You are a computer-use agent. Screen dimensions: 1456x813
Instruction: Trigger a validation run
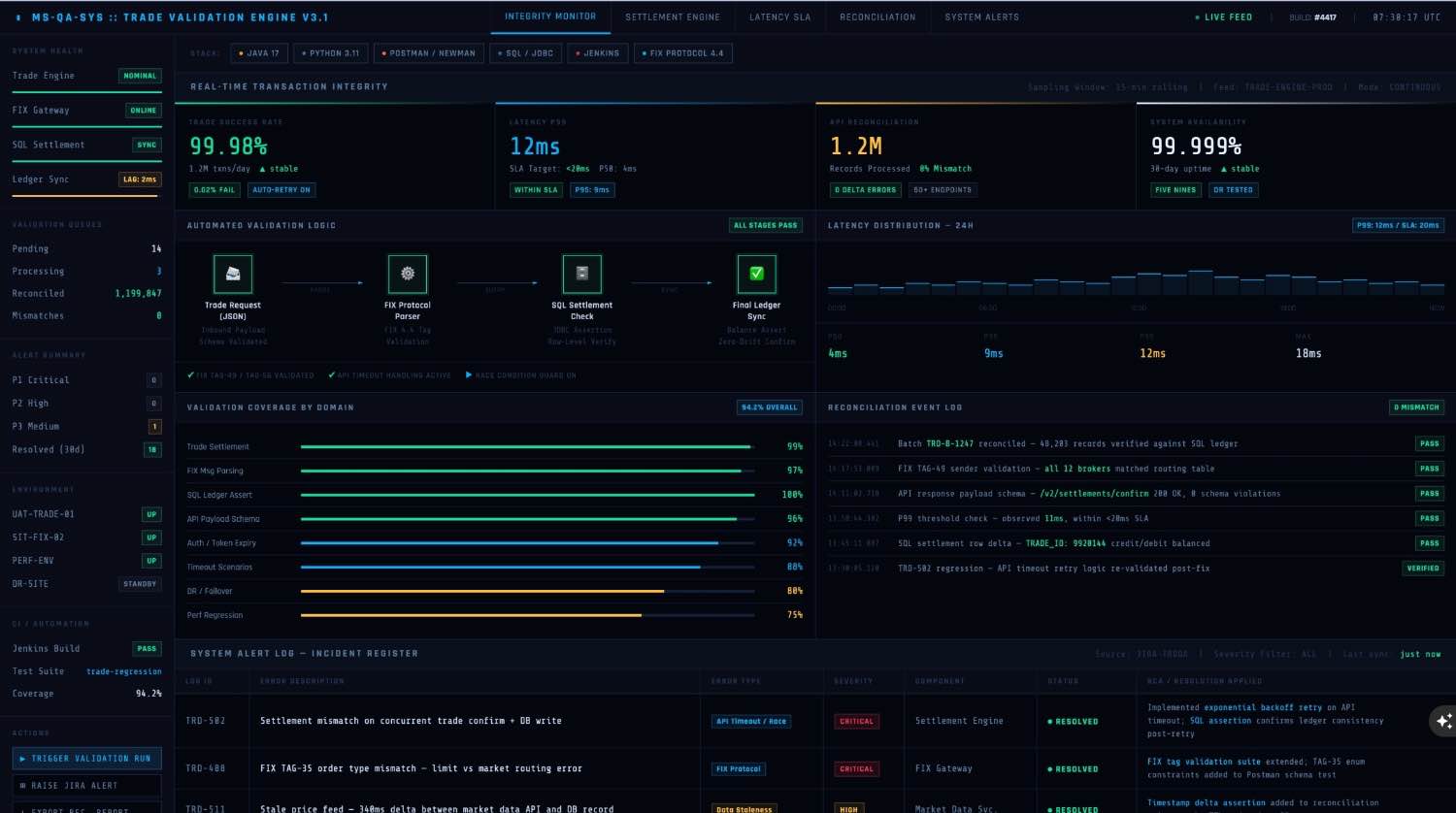coord(87,759)
